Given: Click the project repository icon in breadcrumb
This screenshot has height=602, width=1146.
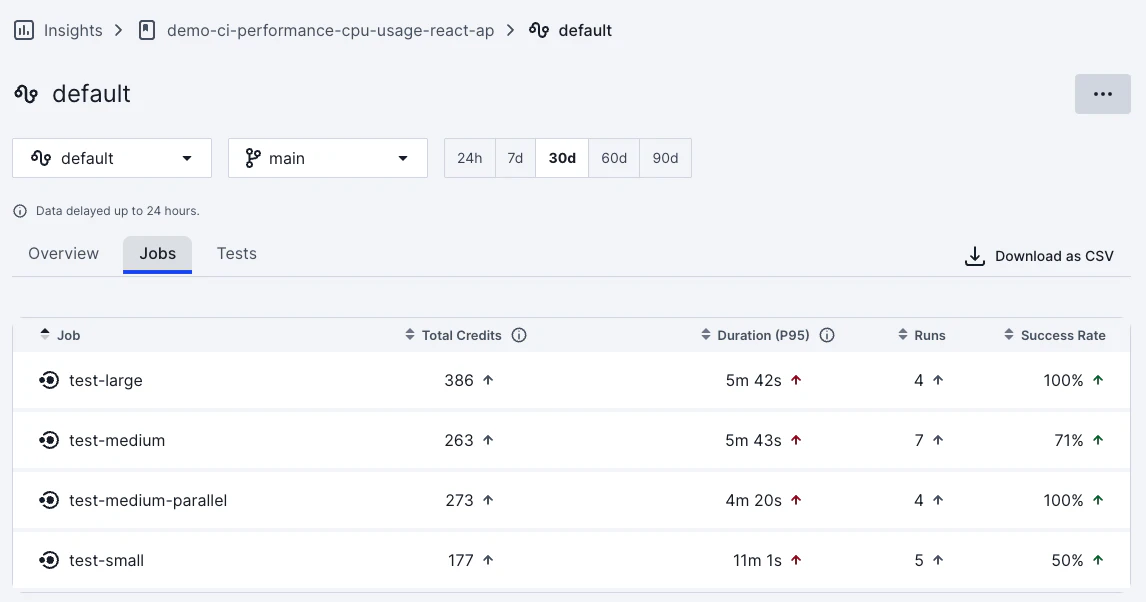Looking at the screenshot, I should point(147,30).
